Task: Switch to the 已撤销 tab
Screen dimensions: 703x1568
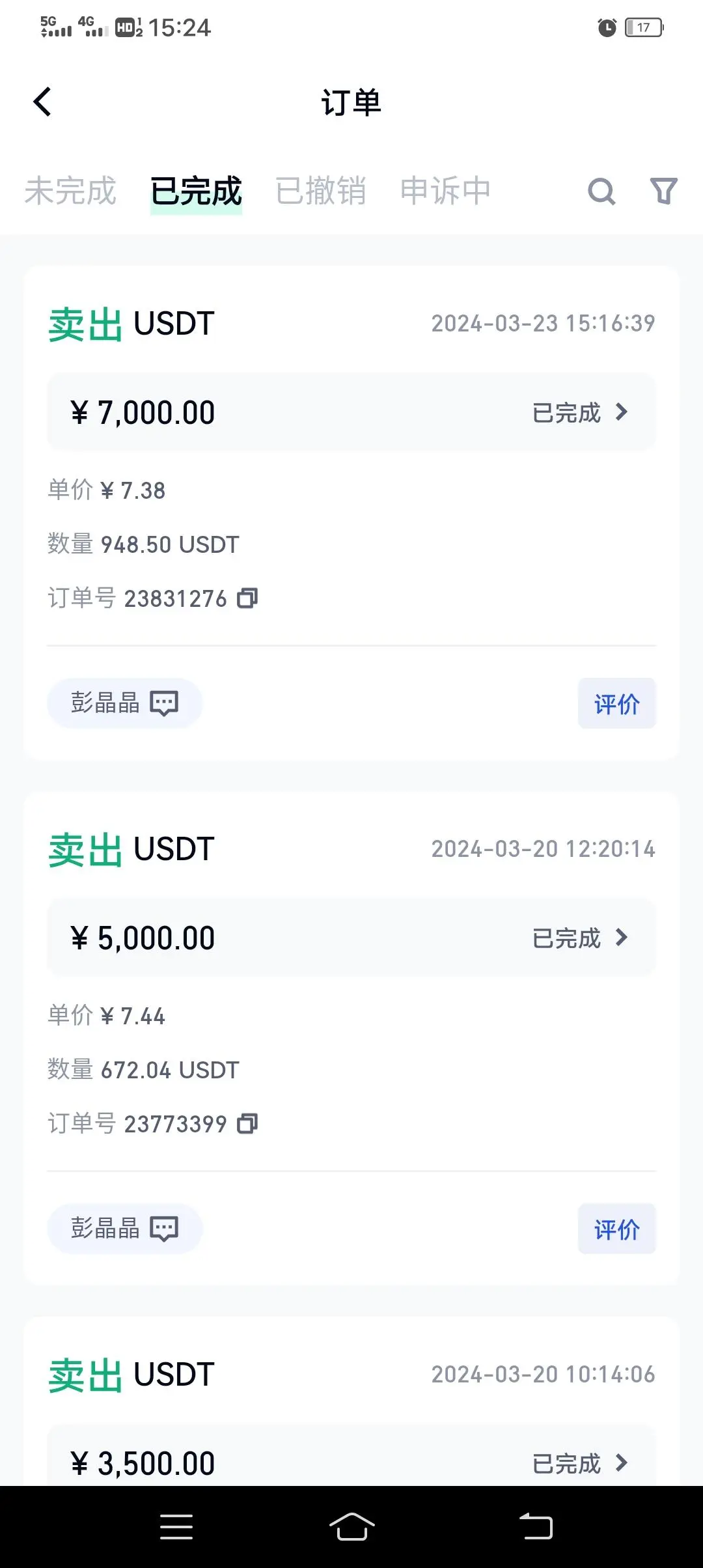Action: coord(320,191)
